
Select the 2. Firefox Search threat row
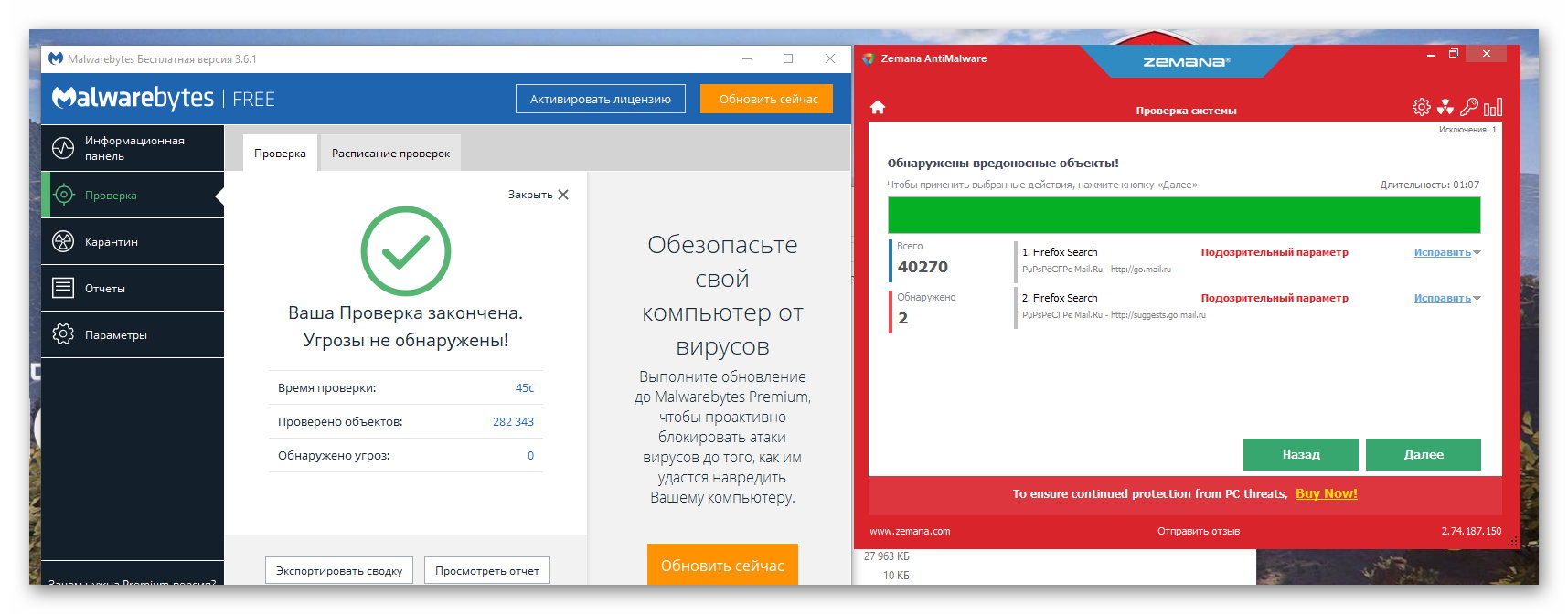pos(1247,306)
